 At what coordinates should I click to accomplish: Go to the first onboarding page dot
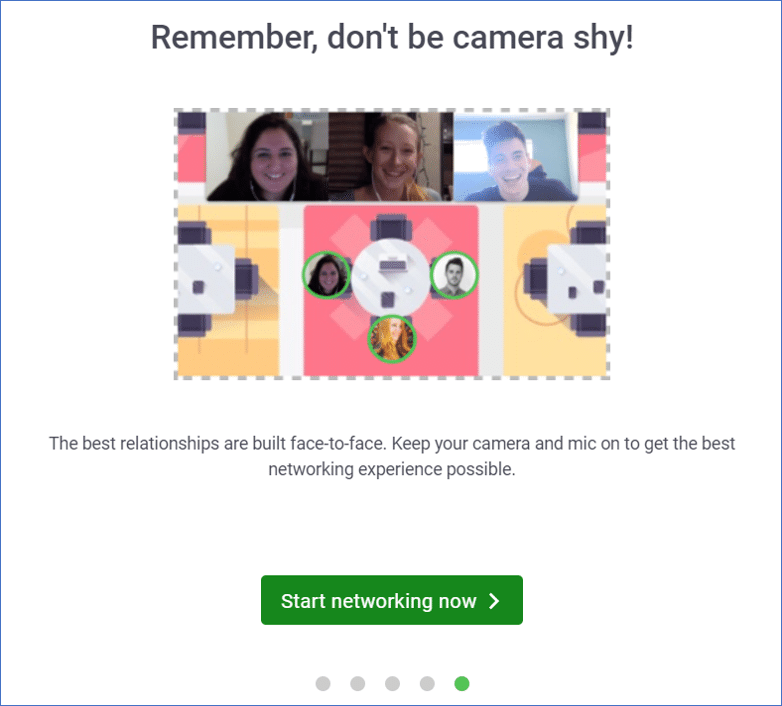(323, 683)
